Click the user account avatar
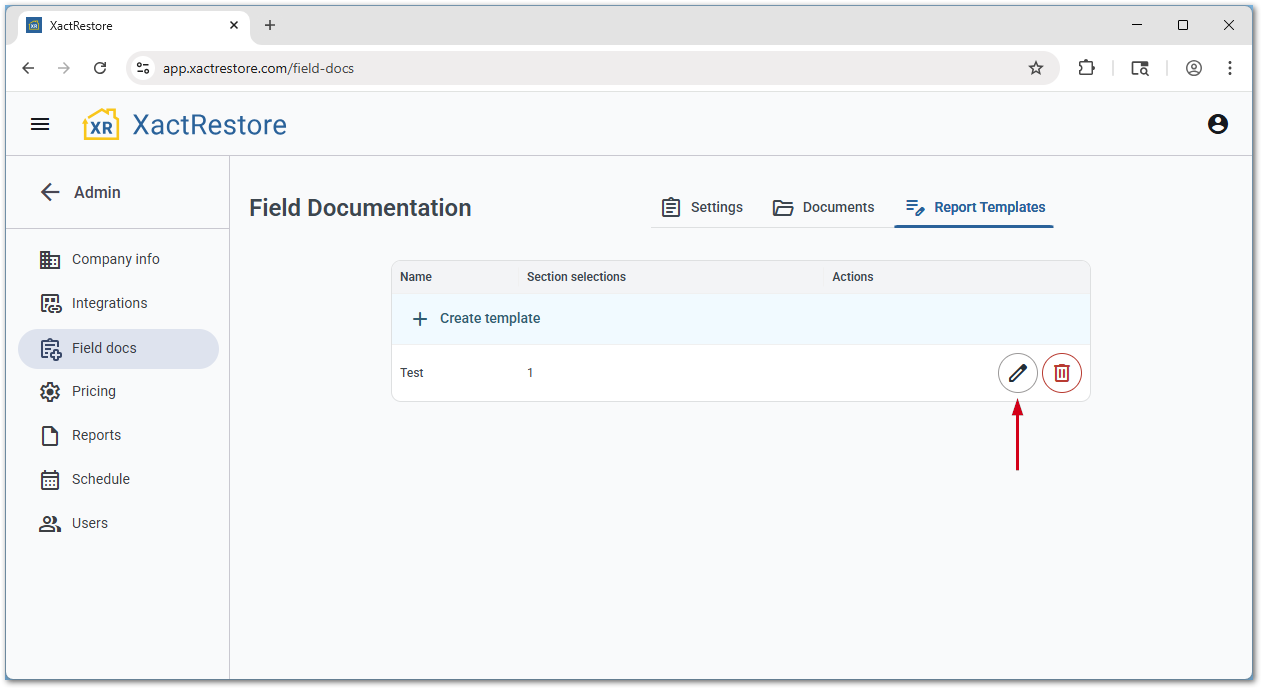Image resolution: width=1262 pixels, height=689 pixels. click(1217, 123)
